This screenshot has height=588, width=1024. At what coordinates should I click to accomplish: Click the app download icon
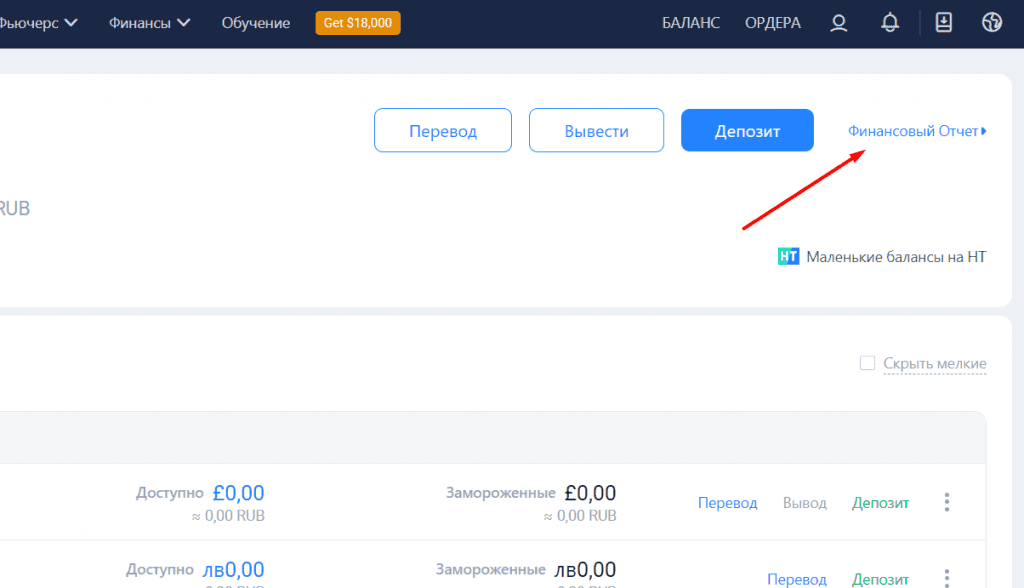tap(944, 22)
